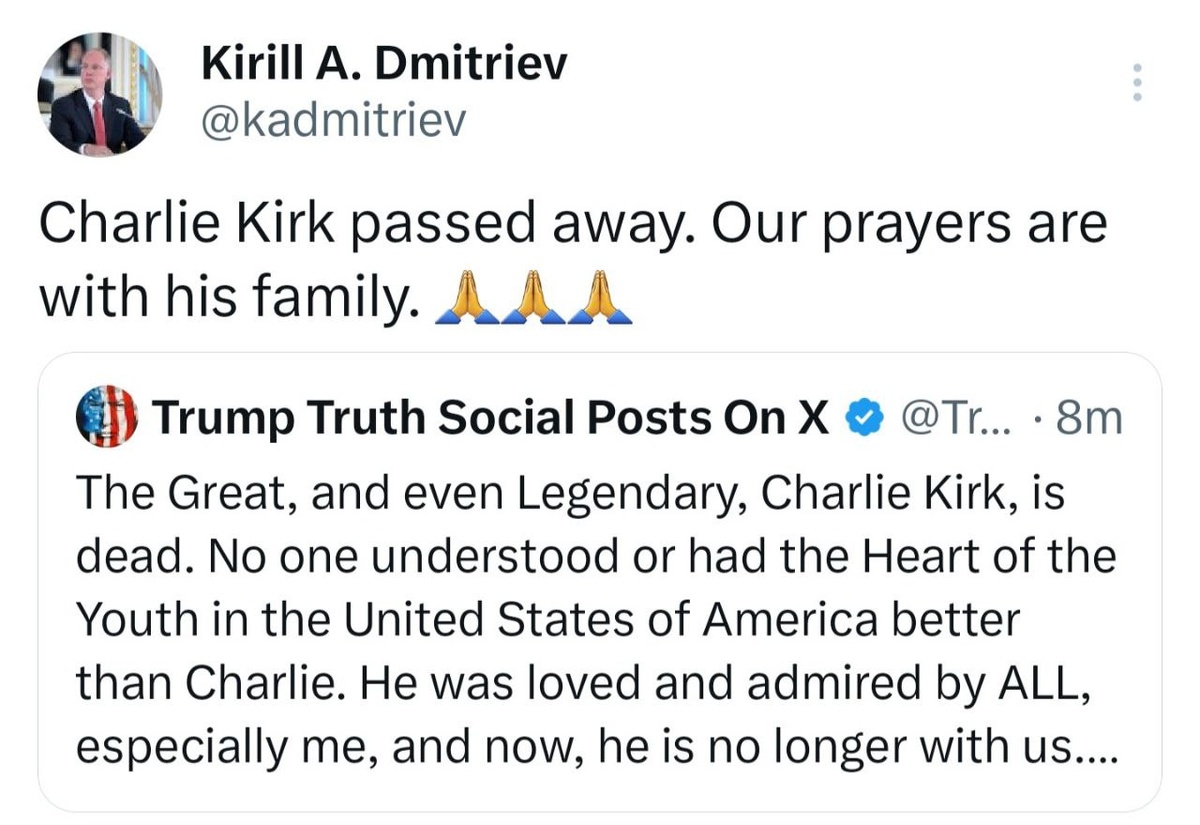Click the middle praying hands emoji

click(531, 298)
